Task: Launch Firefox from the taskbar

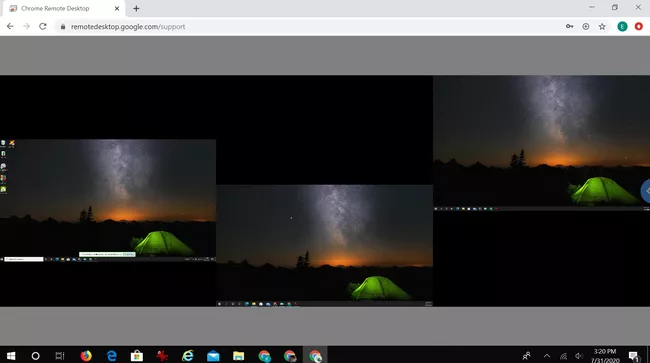Action: 86,356
